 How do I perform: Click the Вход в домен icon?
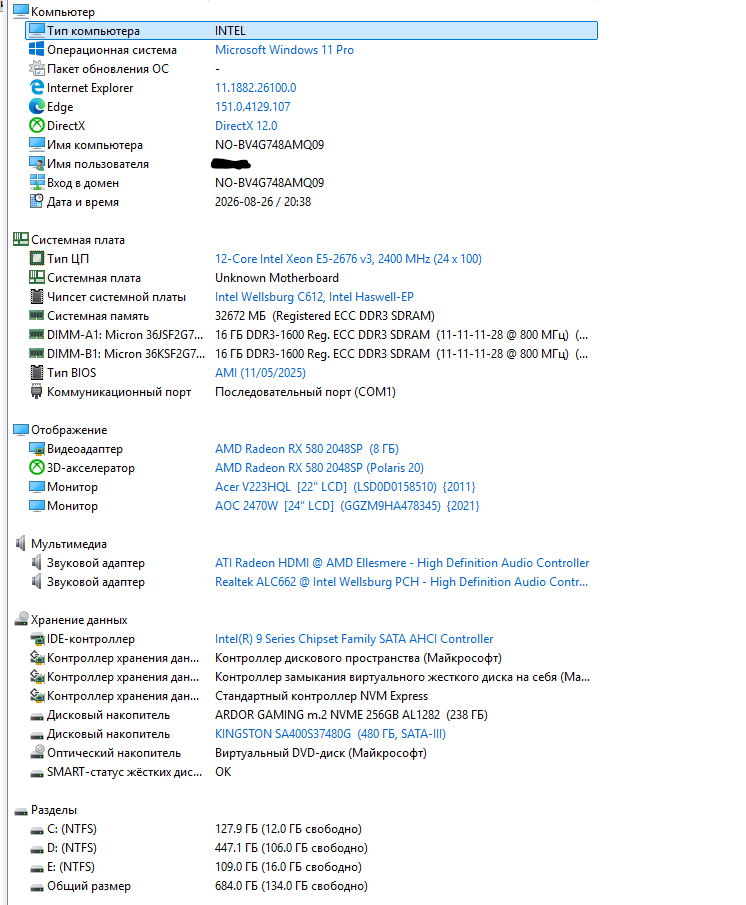[x=36, y=183]
